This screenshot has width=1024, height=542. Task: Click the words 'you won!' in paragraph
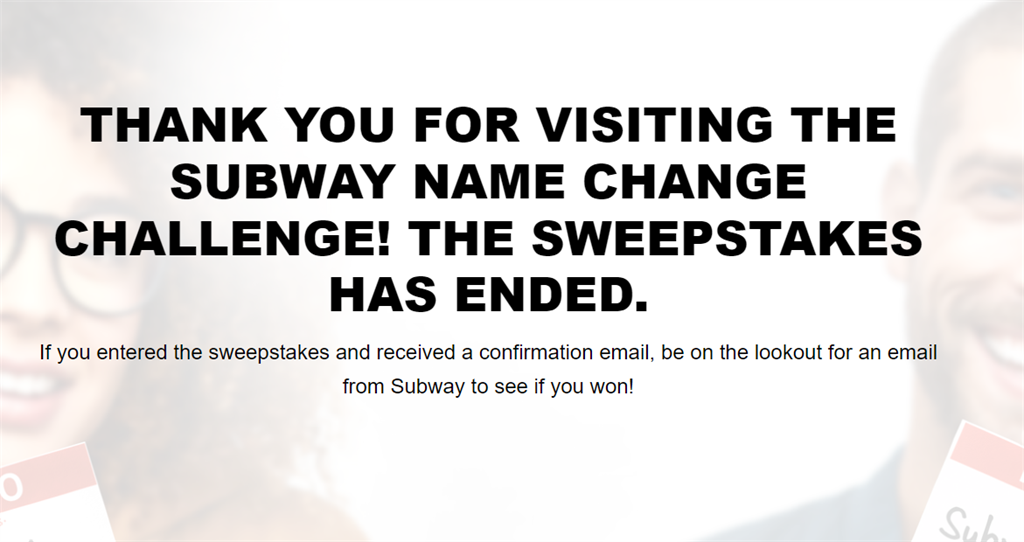point(592,387)
